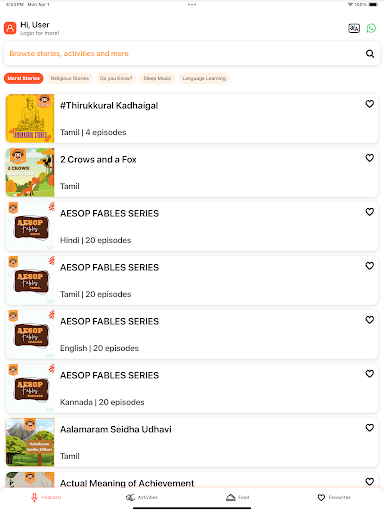Open the user profile avatar icon
Screen dimensions: 384x512
pos(10,28)
